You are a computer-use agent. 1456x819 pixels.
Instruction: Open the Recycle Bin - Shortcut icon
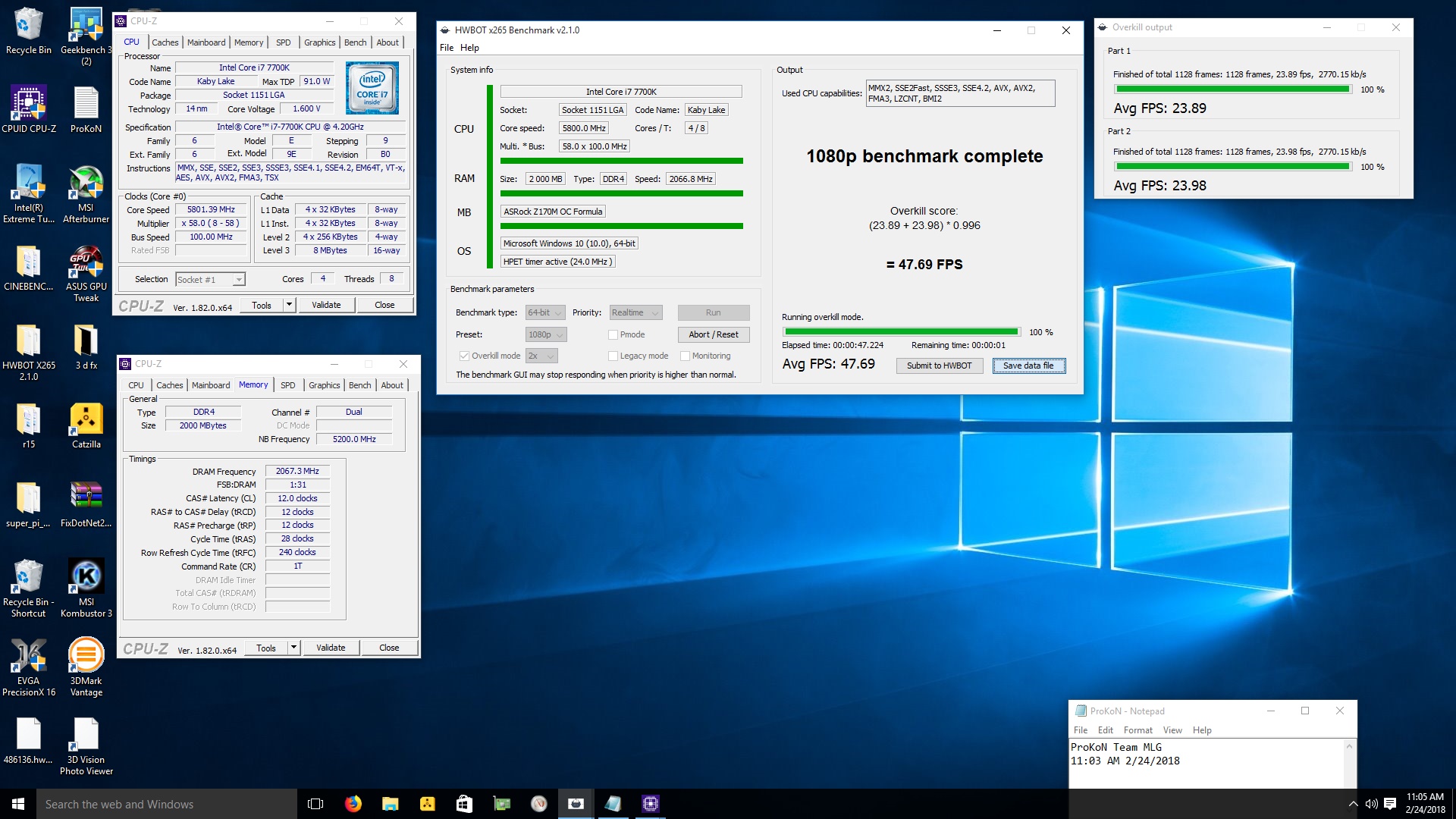29,588
